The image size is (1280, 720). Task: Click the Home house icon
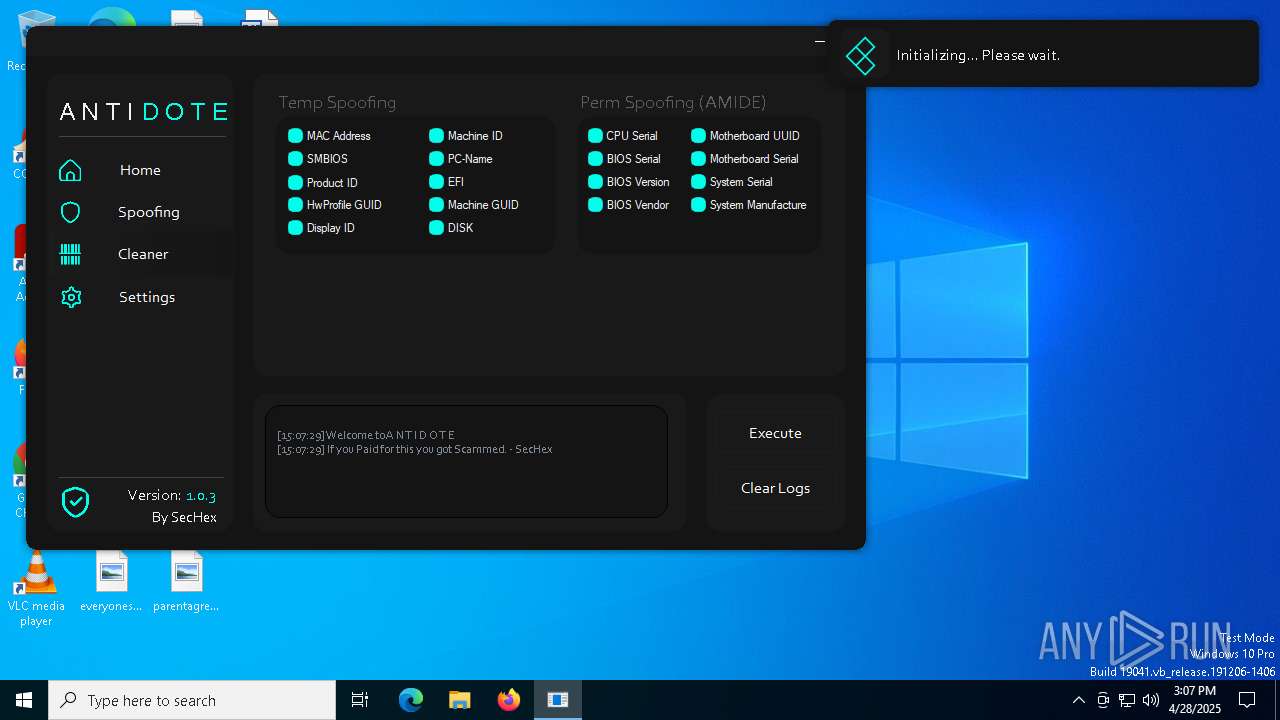pos(70,170)
